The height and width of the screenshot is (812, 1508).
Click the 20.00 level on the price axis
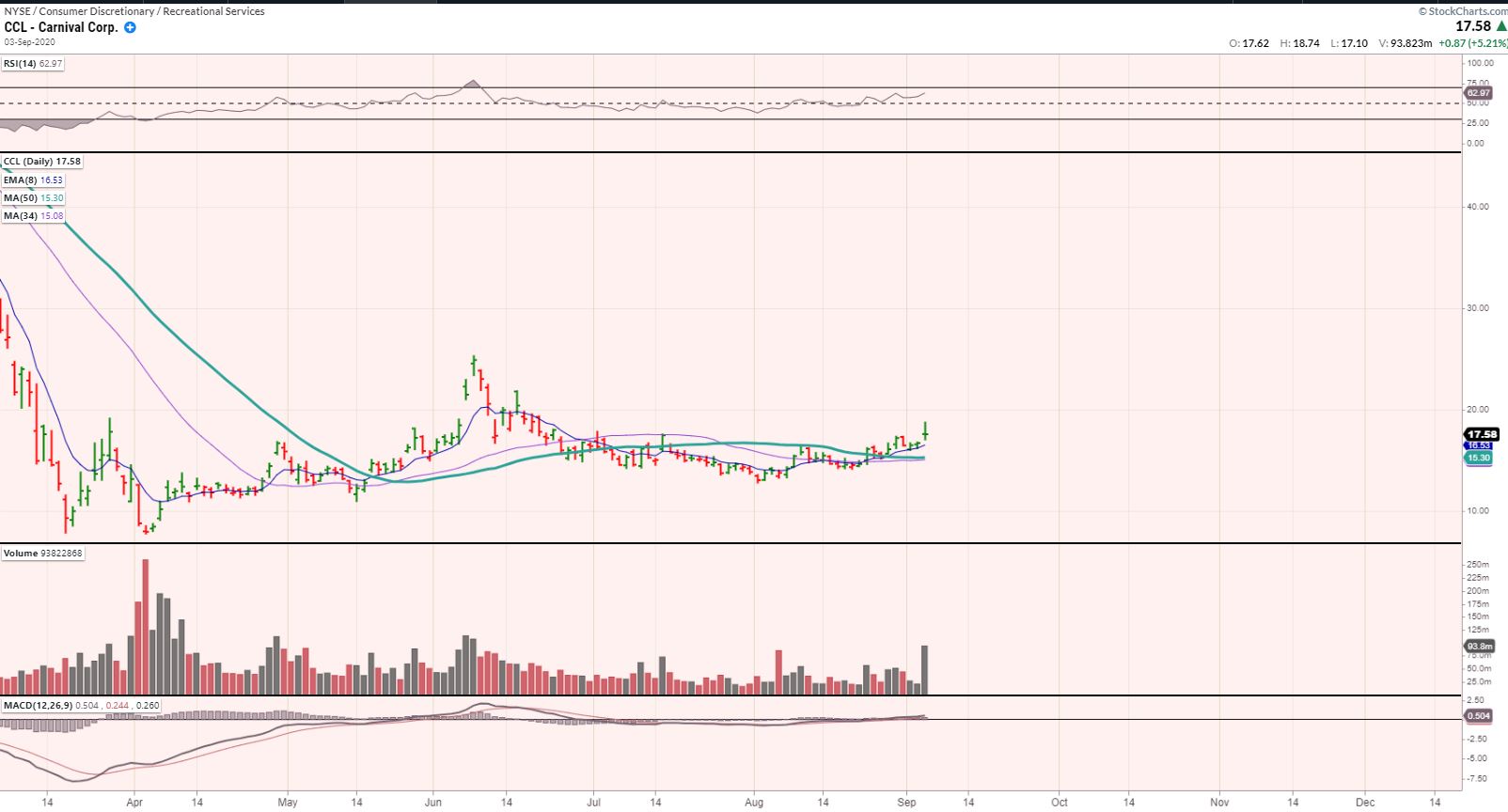(1478, 410)
